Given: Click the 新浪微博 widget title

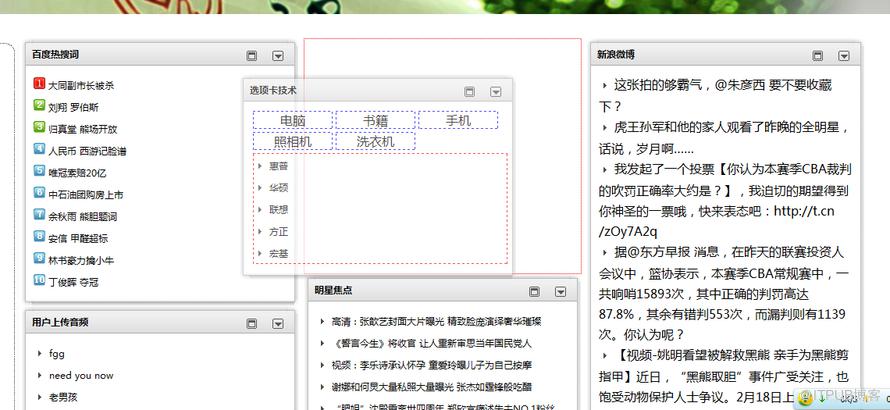Looking at the screenshot, I should pos(616,55).
